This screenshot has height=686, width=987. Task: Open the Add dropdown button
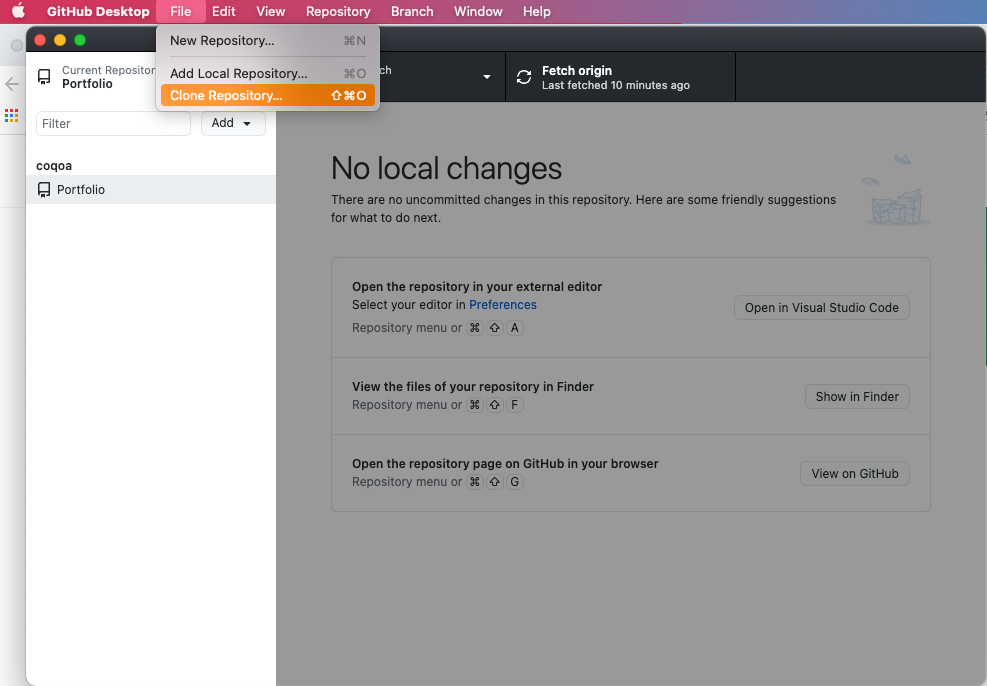tap(233, 123)
